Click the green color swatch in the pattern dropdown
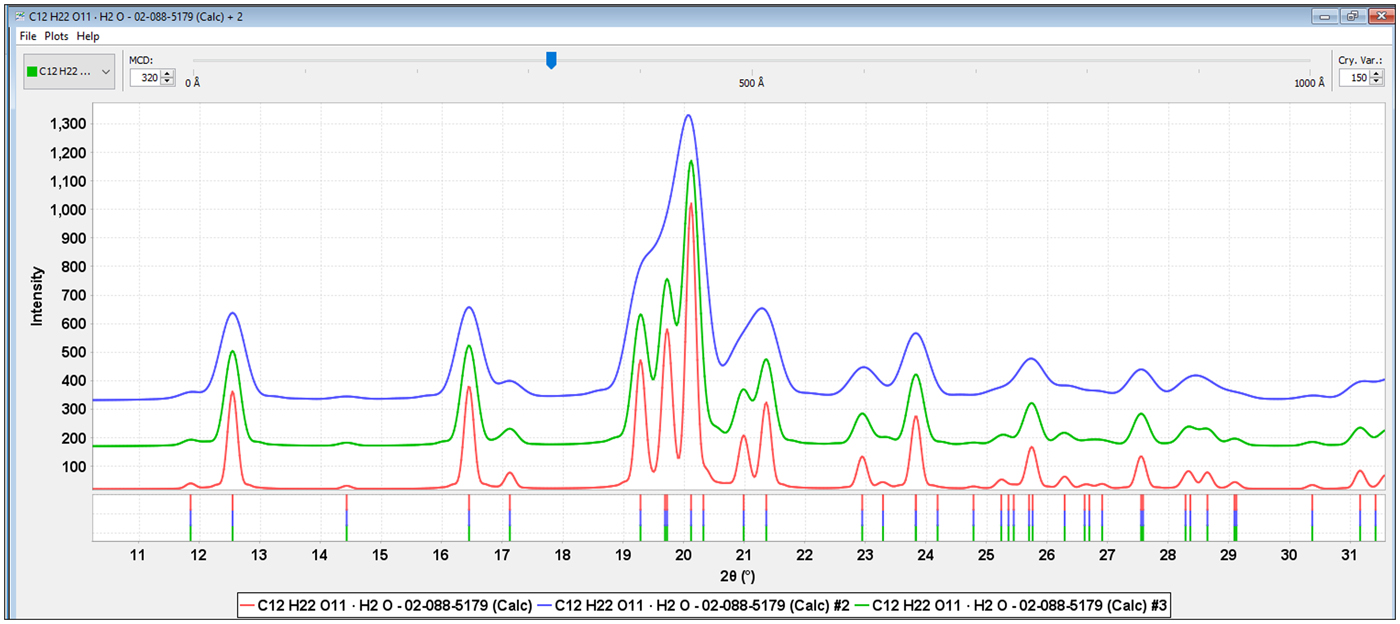This screenshot has height=624, width=1400. pos(33,72)
